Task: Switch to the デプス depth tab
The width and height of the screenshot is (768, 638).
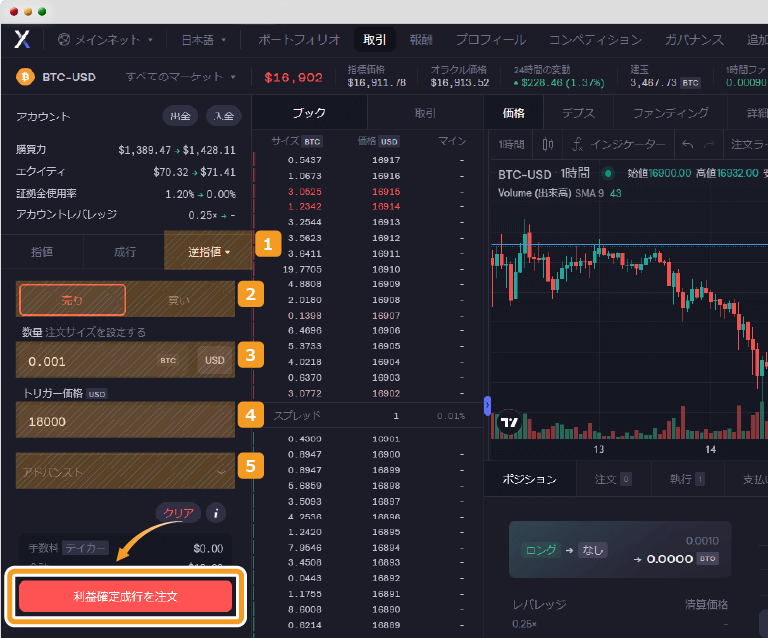Action: point(578,113)
